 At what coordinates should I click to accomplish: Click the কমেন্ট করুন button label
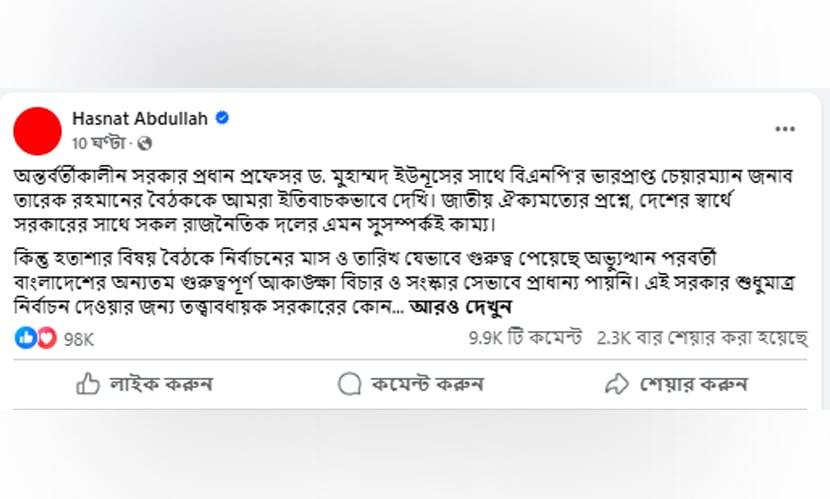point(427,384)
